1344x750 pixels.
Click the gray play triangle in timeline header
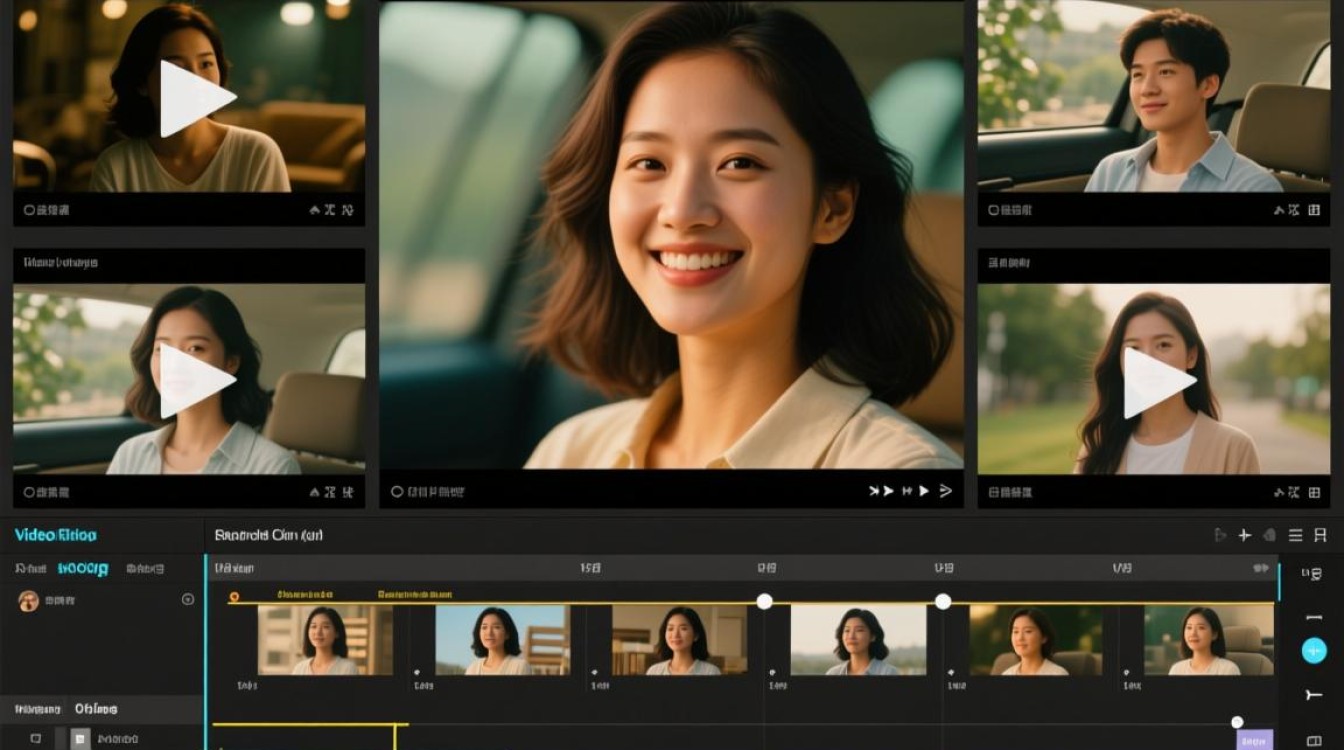click(1220, 535)
